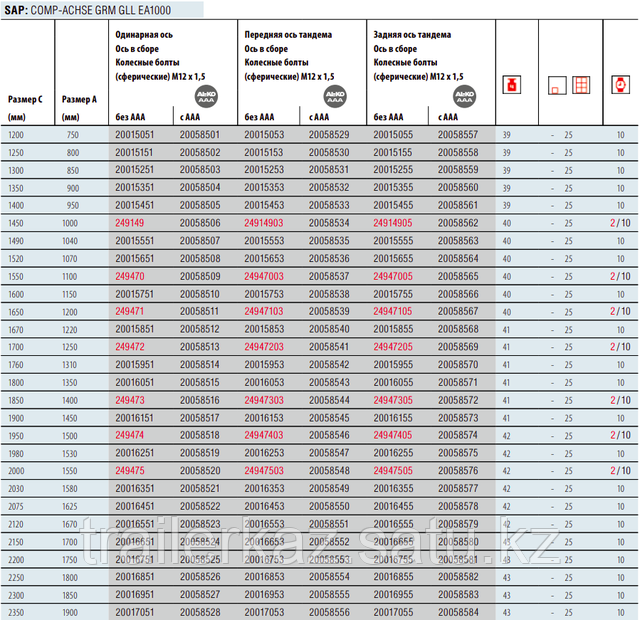
Task: Select part number 20016051
Action: (x=134, y=382)
